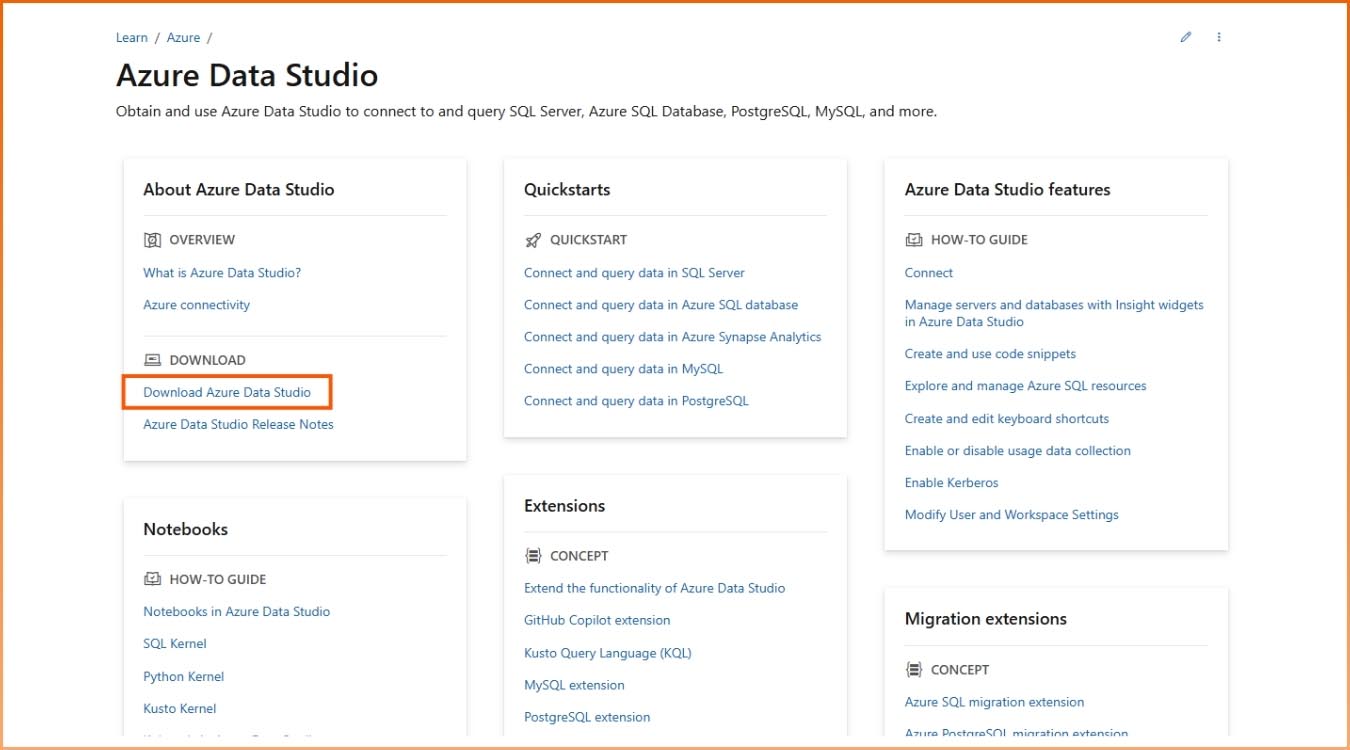Click the Extensions CONCEPT icon
This screenshot has height=750, width=1350.
pos(533,556)
